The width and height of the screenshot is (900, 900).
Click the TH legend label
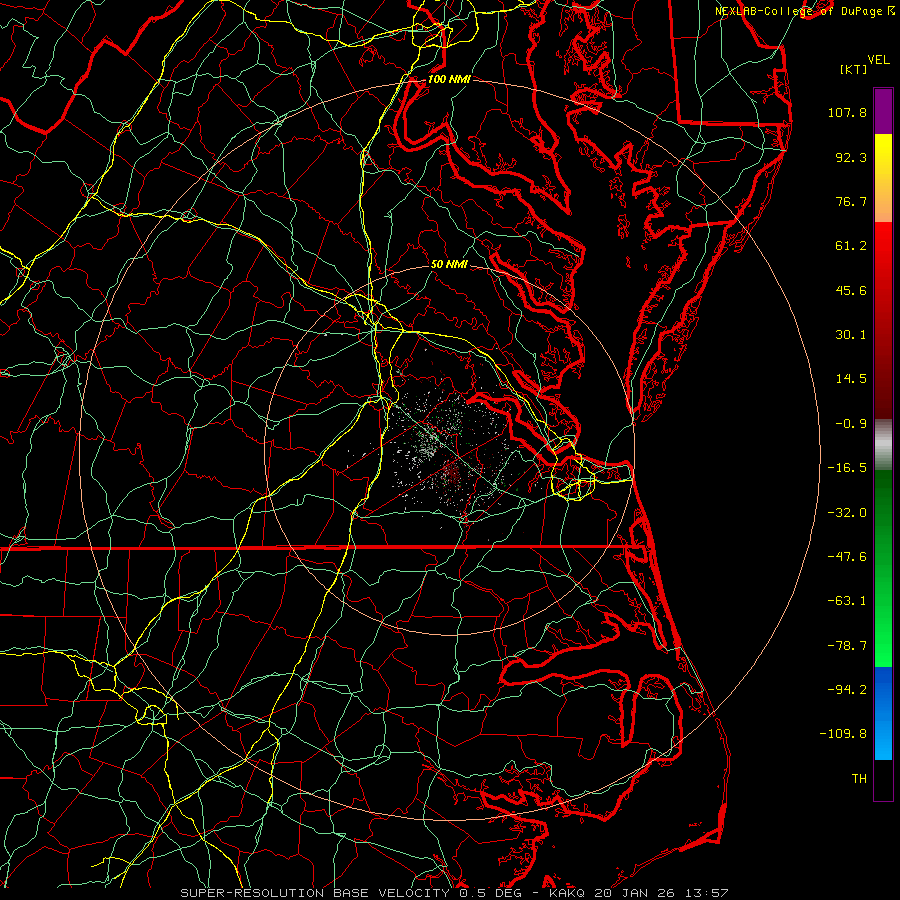859,779
